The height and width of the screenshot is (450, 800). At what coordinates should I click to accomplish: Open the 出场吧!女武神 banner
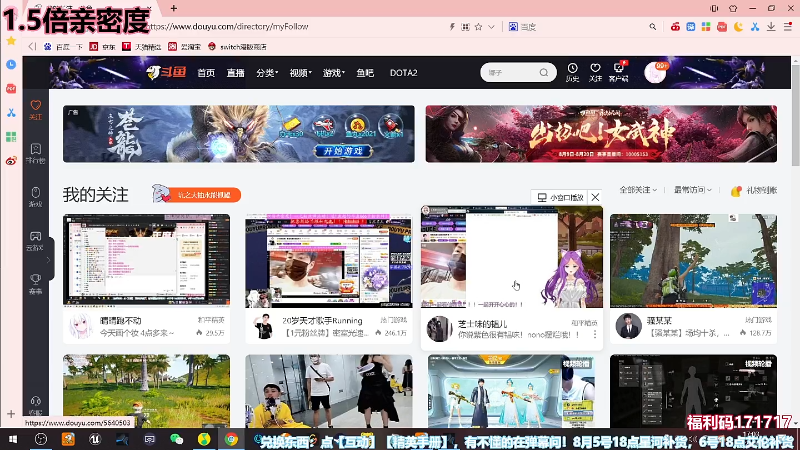(601, 134)
